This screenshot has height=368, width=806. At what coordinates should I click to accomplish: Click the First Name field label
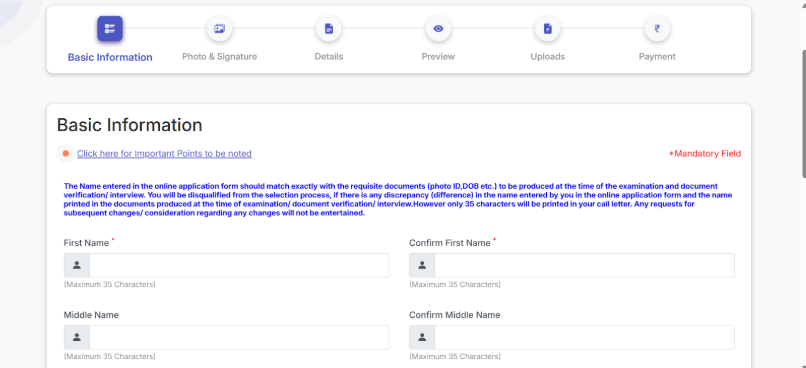[86, 243]
